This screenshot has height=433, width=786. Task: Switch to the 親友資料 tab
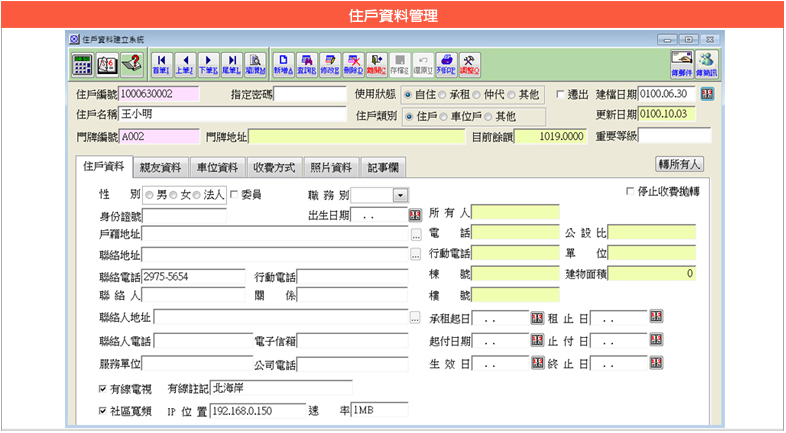pos(160,167)
